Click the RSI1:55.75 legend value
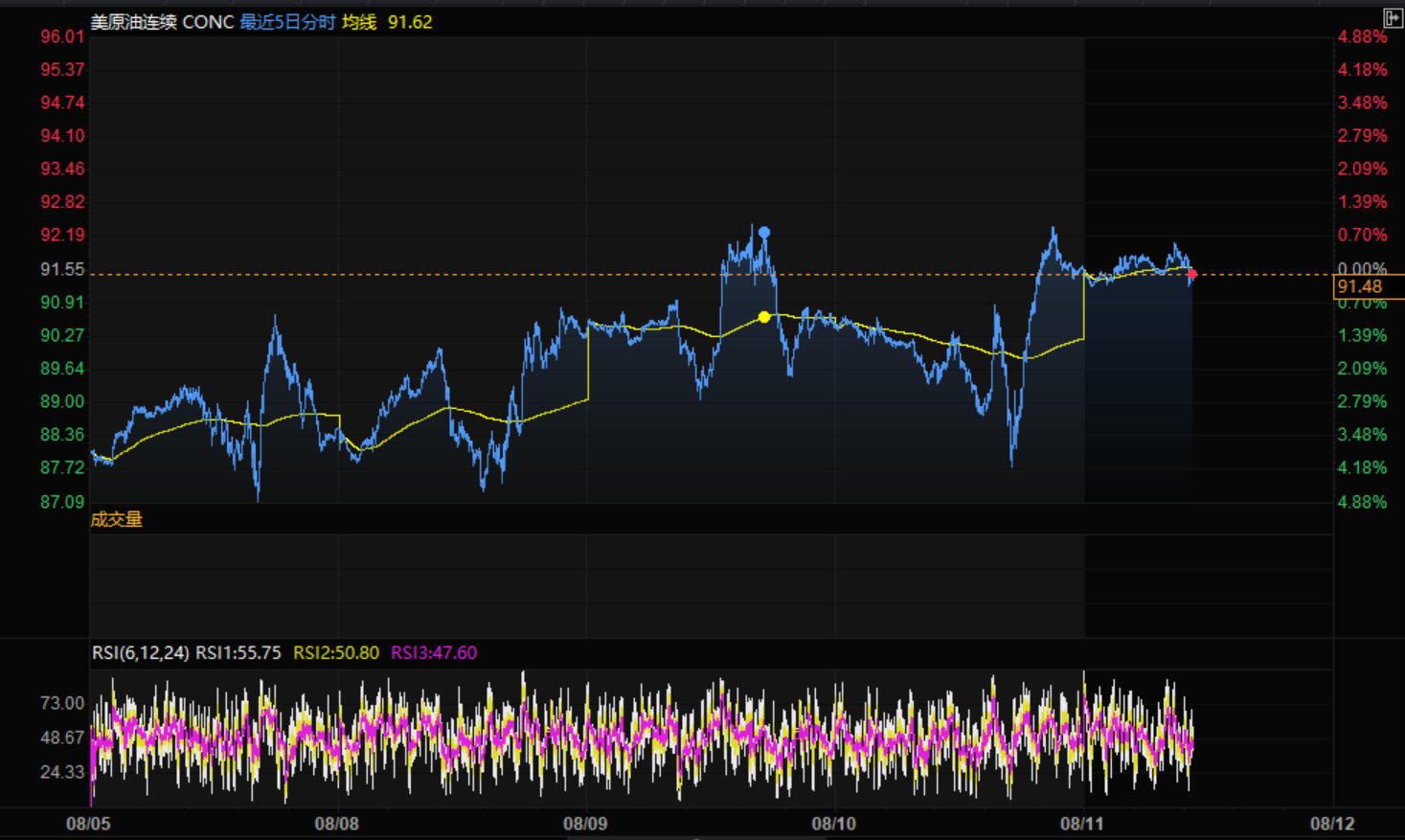Image resolution: width=1405 pixels, height=840 pixels. point(238,653)
